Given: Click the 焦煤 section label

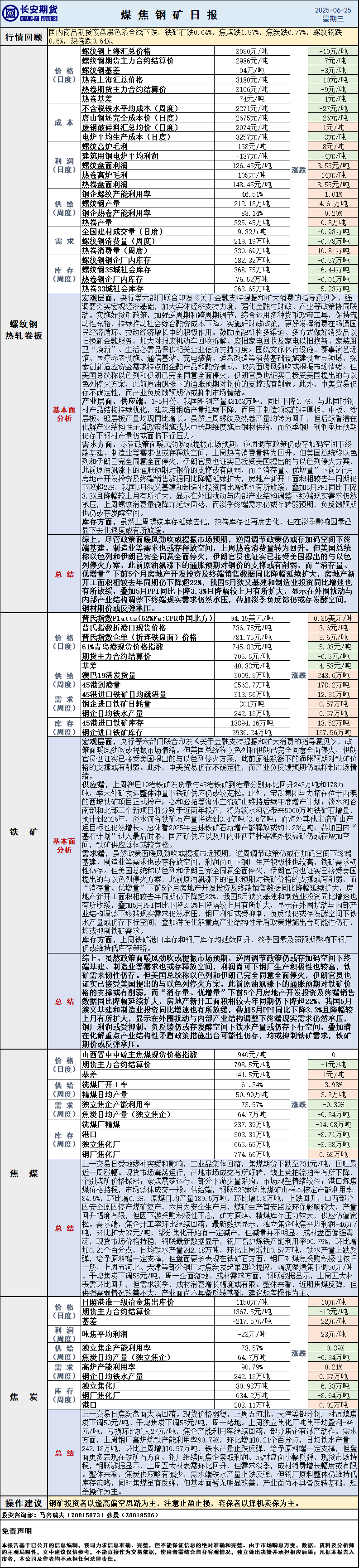Looking at the screenshot, I should click(24, 1173).
